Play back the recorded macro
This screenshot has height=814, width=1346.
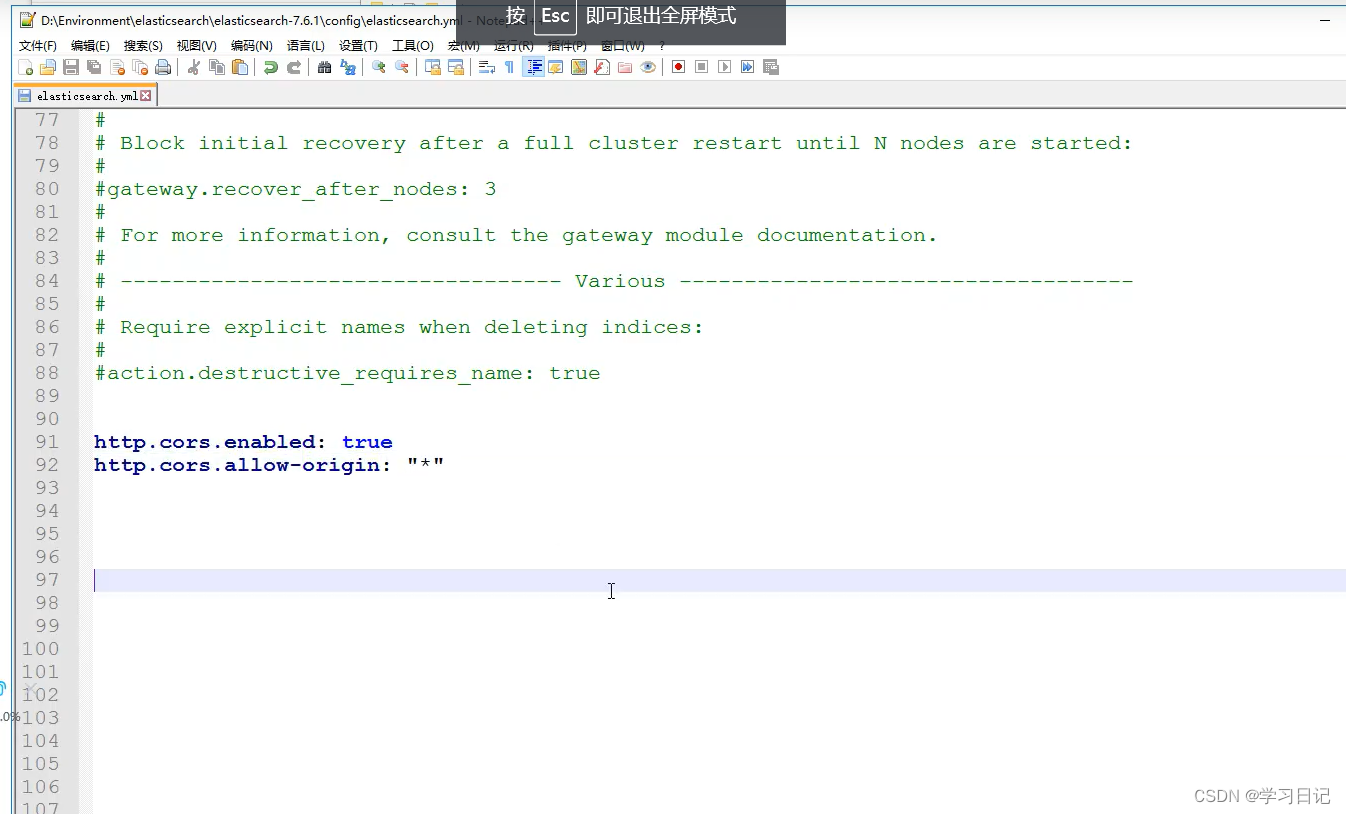(724, 67)
